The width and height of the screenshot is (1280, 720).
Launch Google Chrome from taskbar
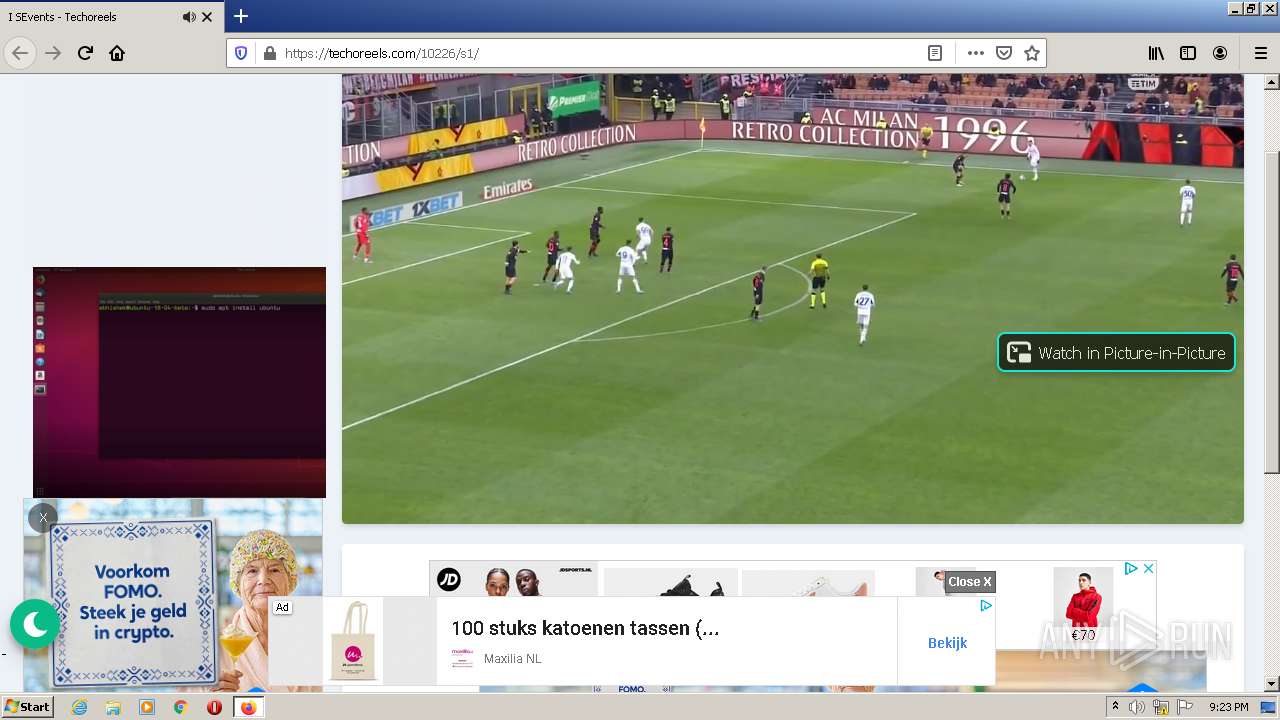[180, 707]
